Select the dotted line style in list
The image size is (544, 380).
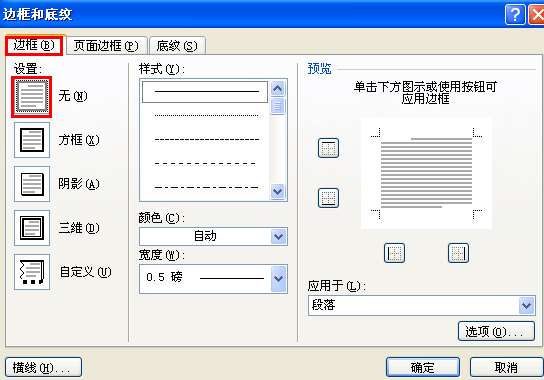[x=206, y=115]
